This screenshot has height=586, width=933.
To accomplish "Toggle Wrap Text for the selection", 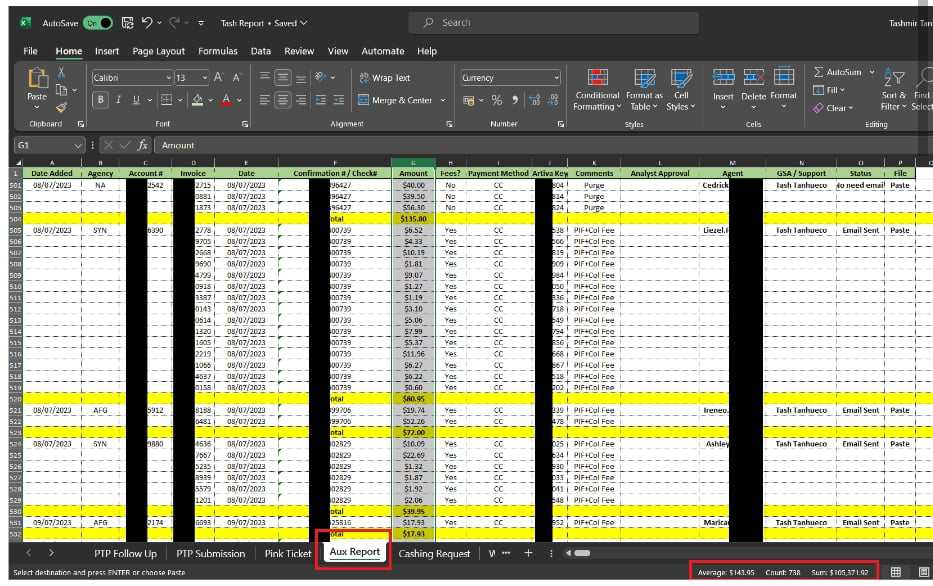I will 384,77.
